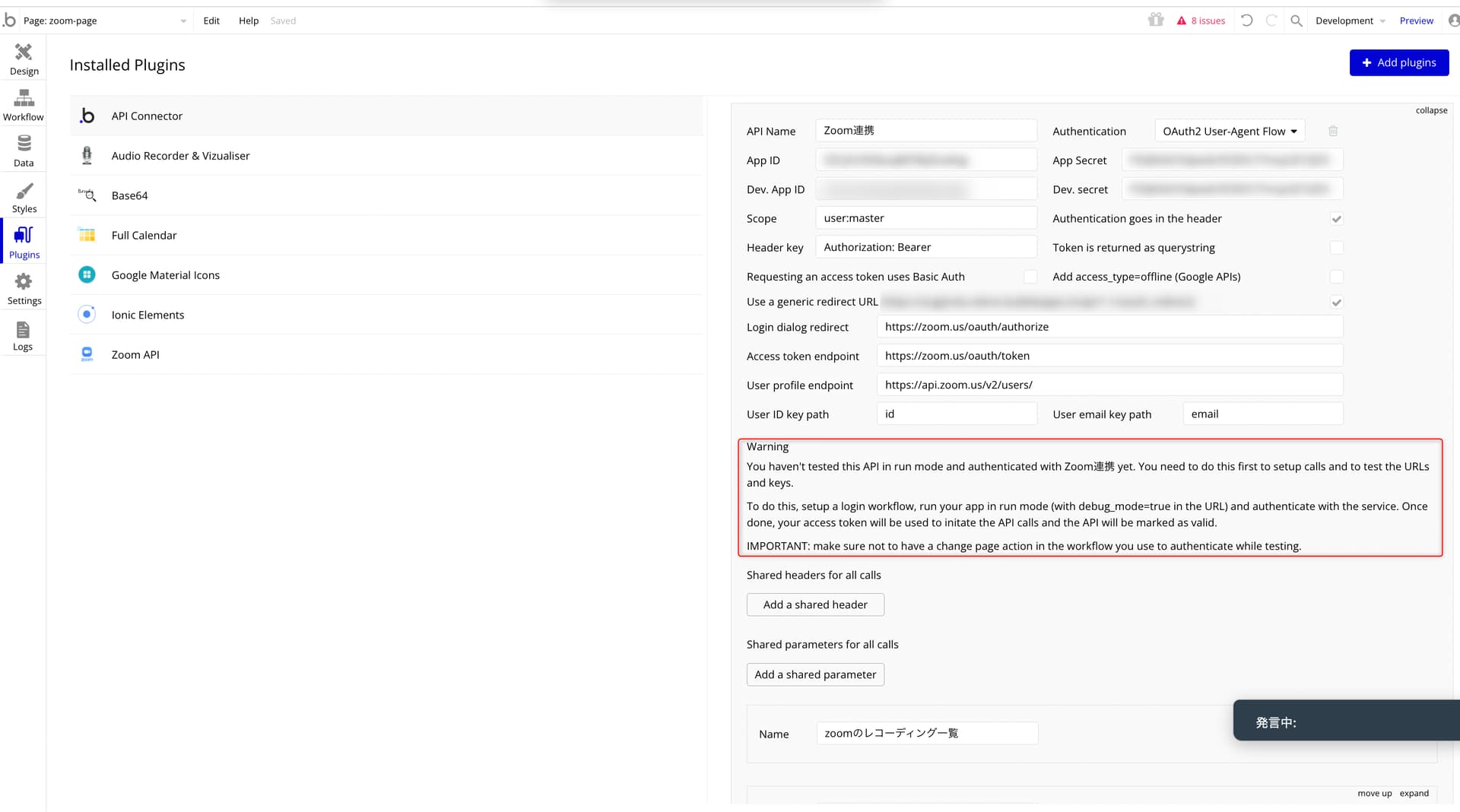Collapse the API configuration panel

1431,110
